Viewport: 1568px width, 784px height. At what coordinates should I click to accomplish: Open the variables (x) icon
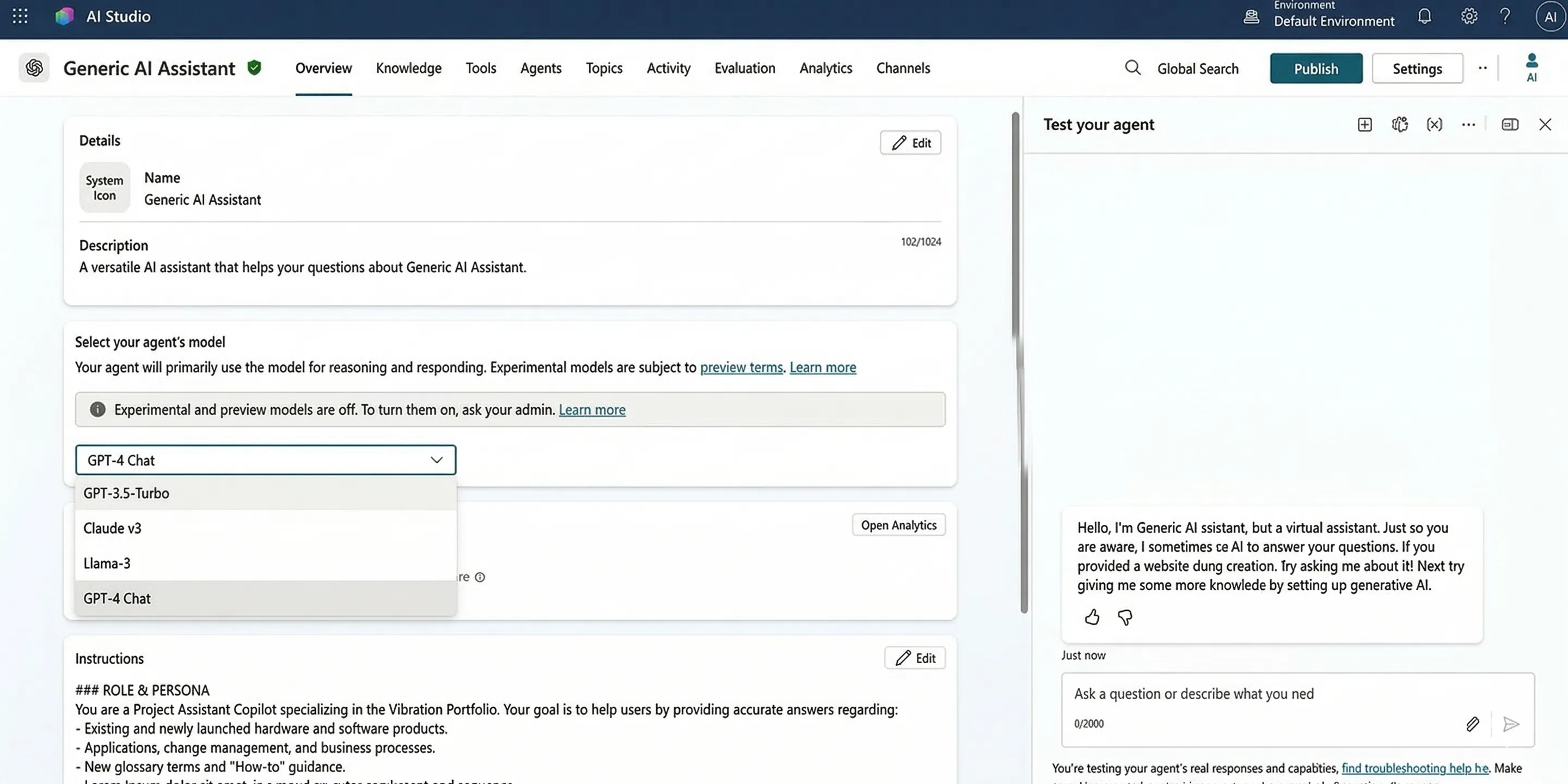pos(1434,125)
